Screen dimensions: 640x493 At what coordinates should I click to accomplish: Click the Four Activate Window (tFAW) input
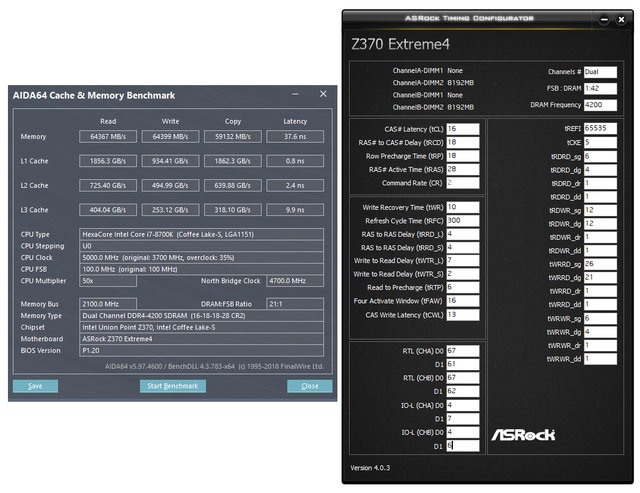click(462, 301)
